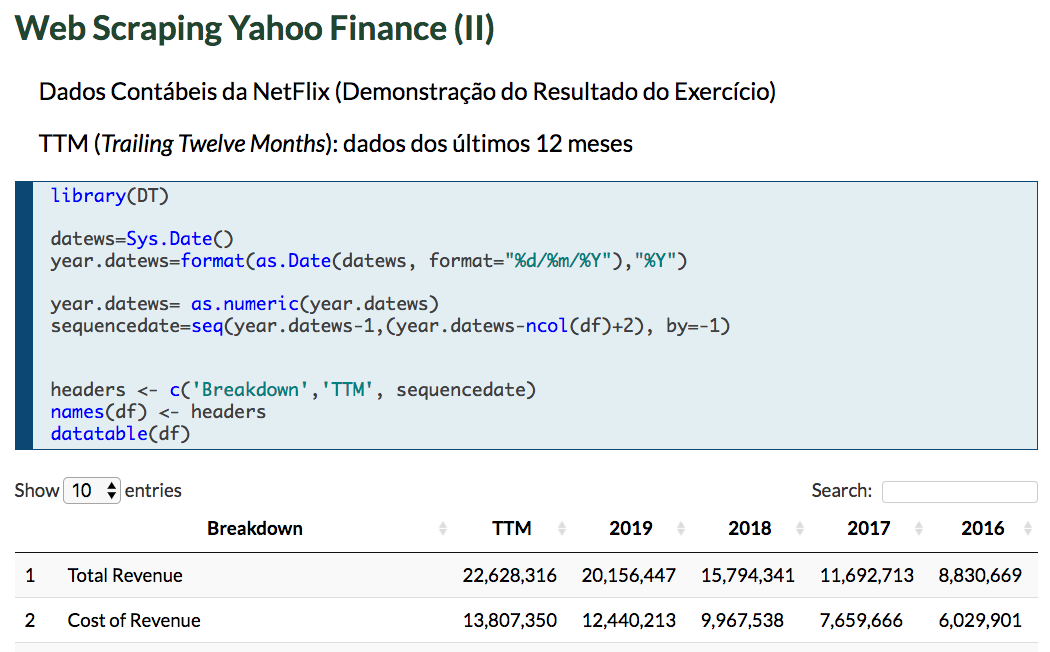
Task: Click the 2019 column header text
Action: (631, 529)
